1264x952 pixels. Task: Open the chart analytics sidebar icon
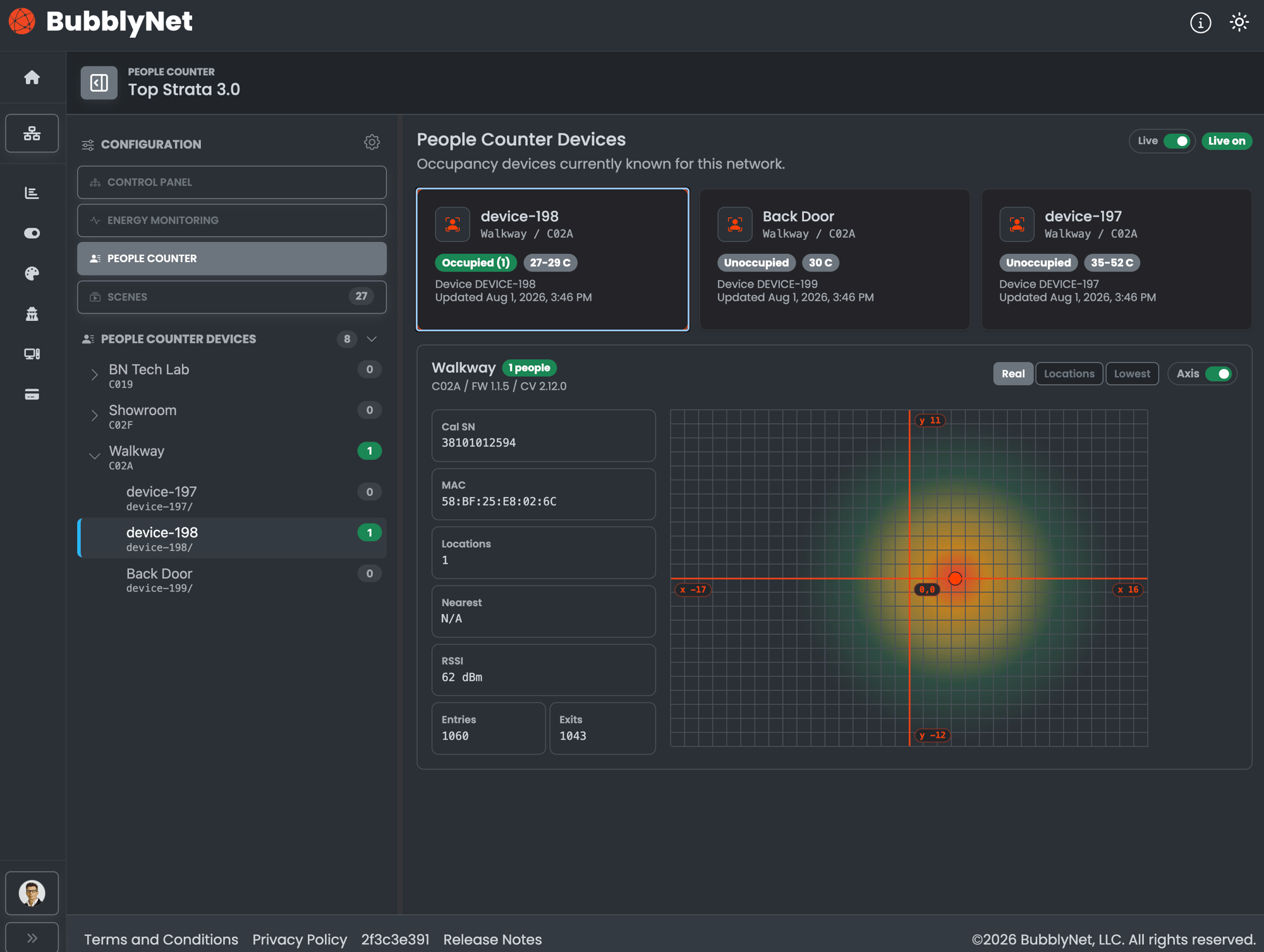tap(32, 193)
